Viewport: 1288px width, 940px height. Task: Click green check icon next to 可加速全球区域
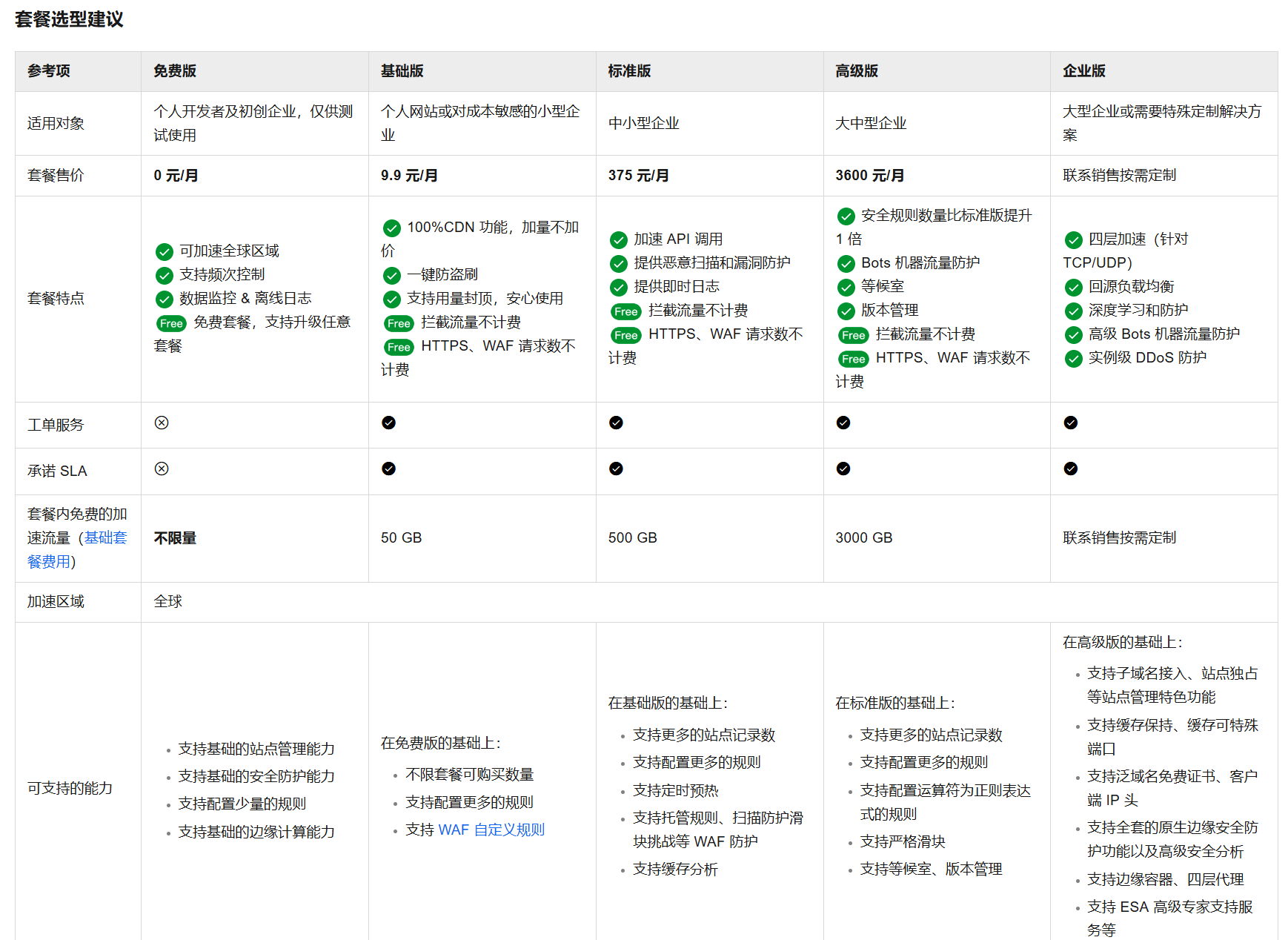click(x=165, y=252)
